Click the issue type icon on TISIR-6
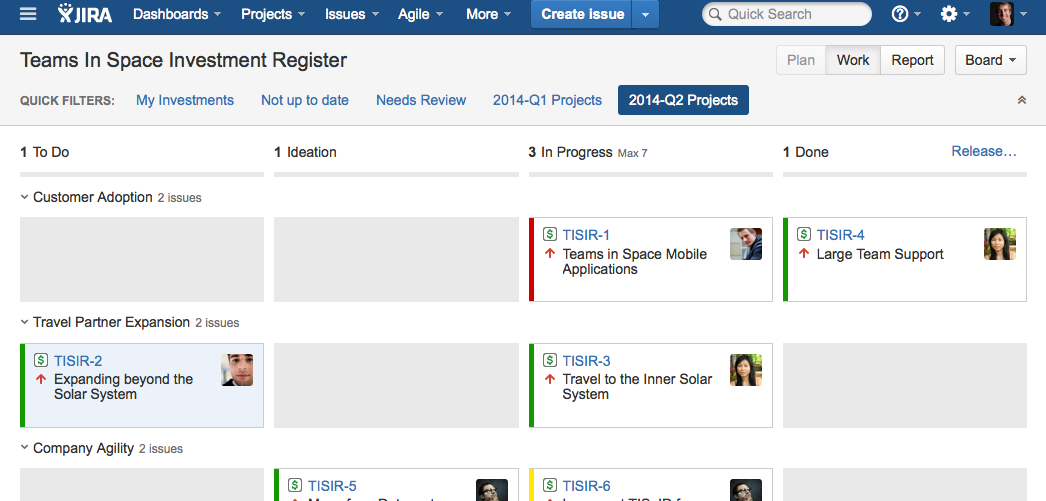The image size is (1046, 501). tap(550, 485)
